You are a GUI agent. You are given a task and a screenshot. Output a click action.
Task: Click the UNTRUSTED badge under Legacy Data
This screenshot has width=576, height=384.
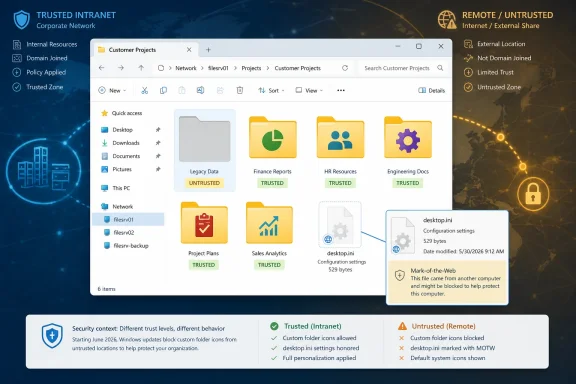tap(204, 183)
